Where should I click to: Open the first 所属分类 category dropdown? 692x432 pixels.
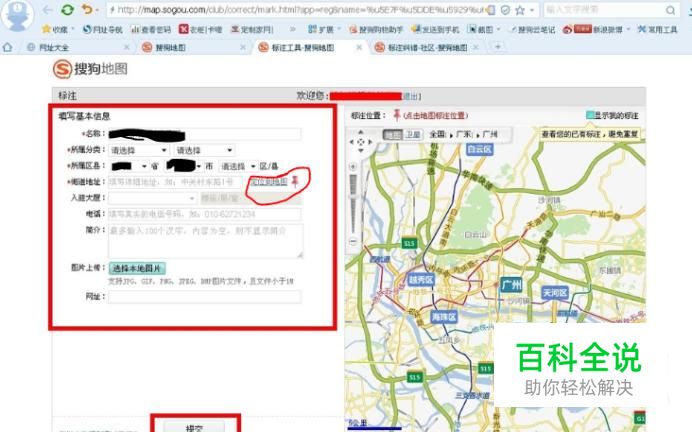(139, 150)
